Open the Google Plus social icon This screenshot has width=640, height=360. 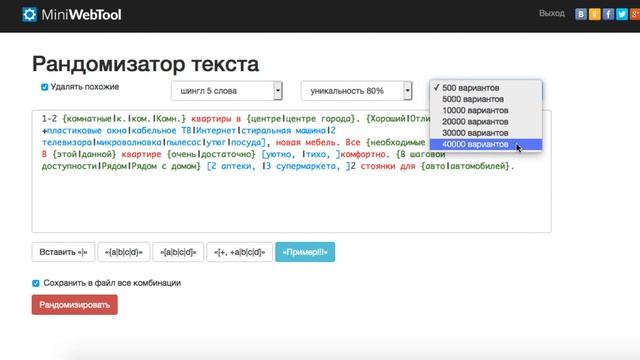(635, 14)
